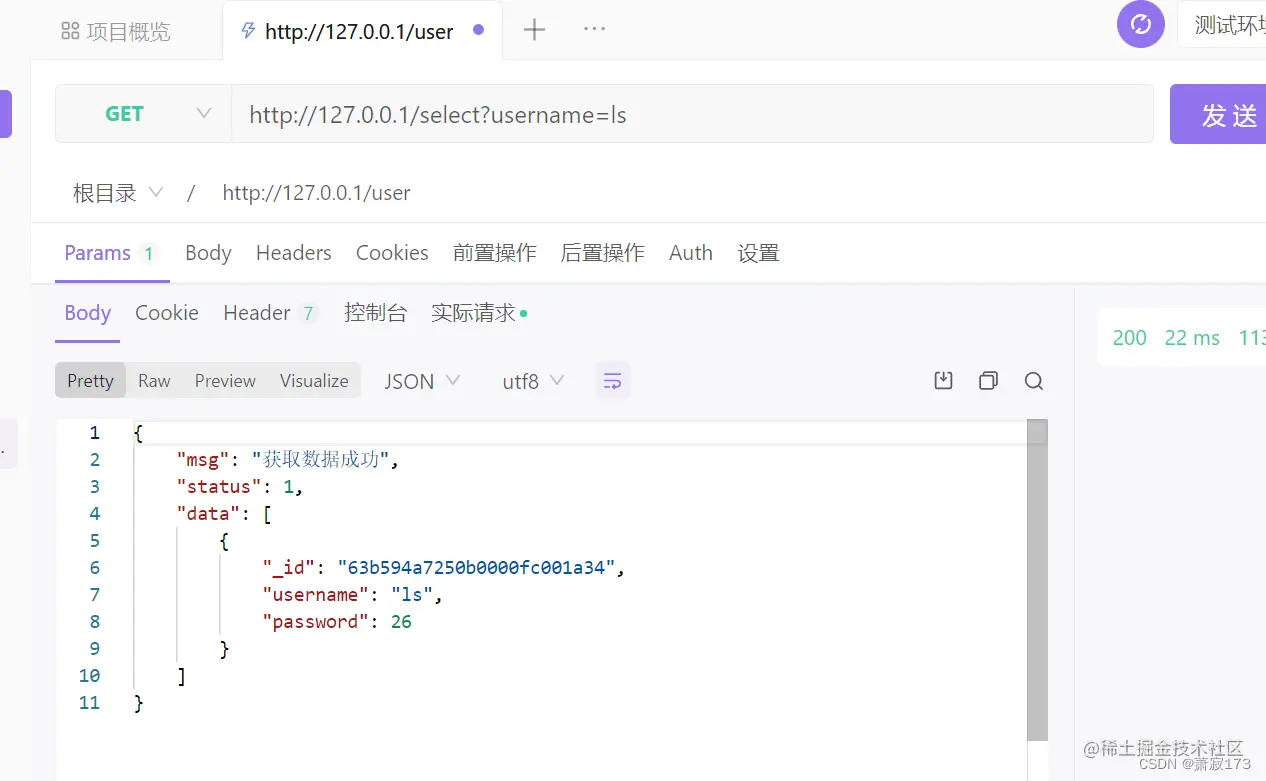Open the Params request tab
1266x781 pixels.
[110, 253]
